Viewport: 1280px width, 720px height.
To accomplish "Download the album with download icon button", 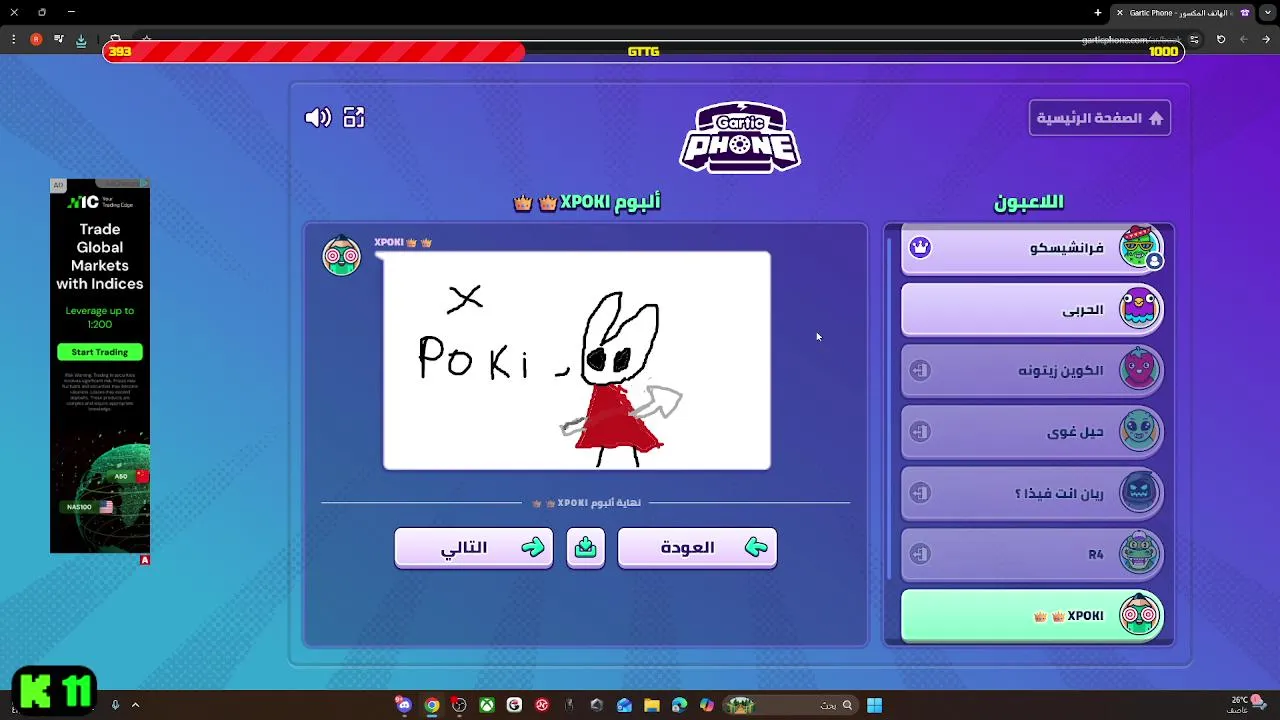I will (x=586, y=547).
